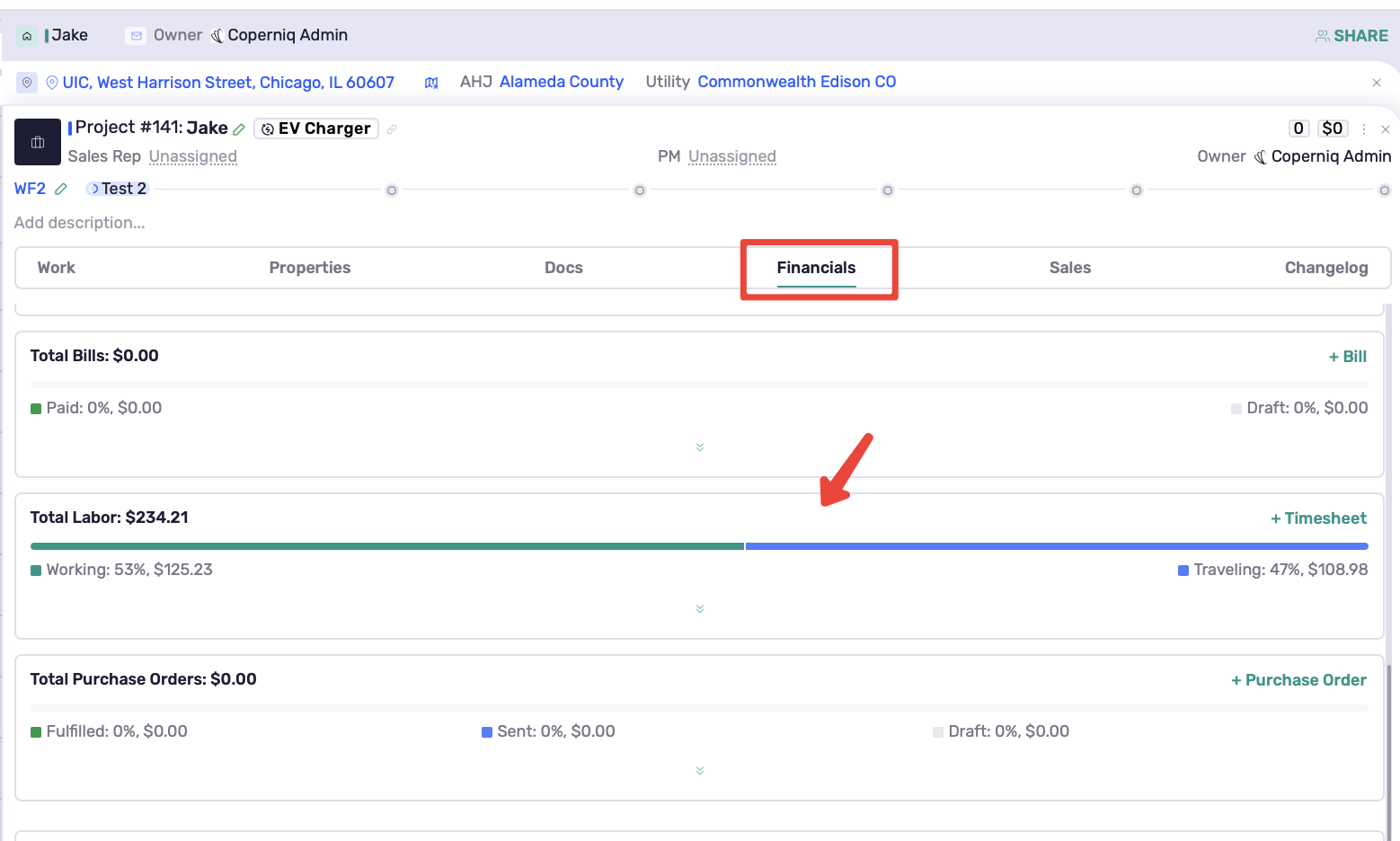Expand the Total Bills section chevron
This screenshot has height=841, width=1400.
point(700,447)
